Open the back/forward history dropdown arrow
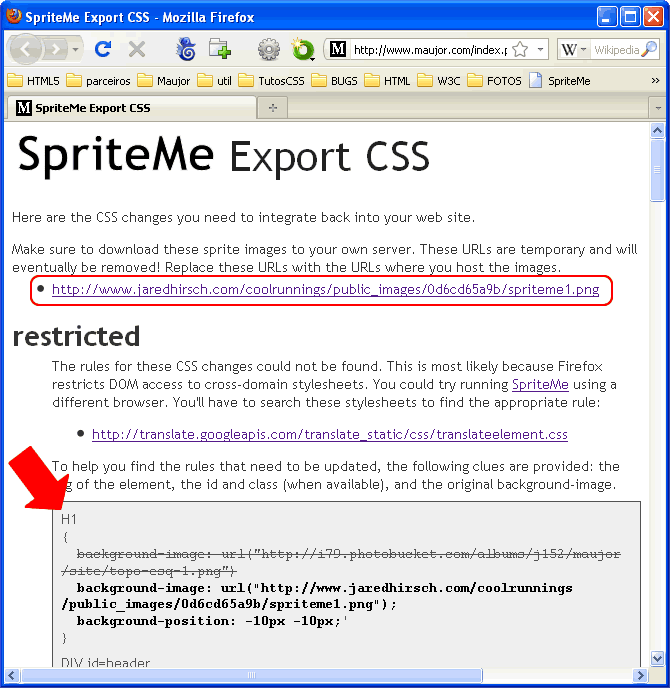The width and height of the screenshot is (670, 688). (x=76, y=49)
